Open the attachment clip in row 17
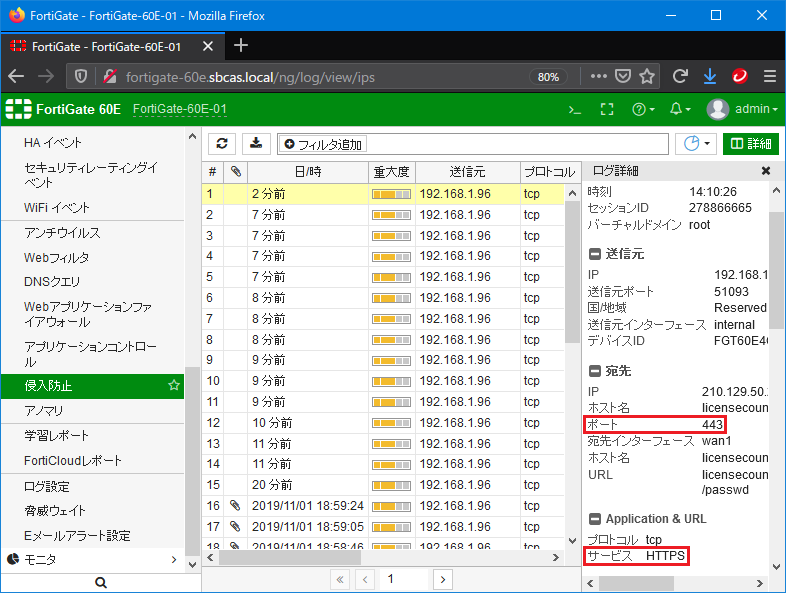Viewport: 786px width, 593px height. tap(235, 526)
